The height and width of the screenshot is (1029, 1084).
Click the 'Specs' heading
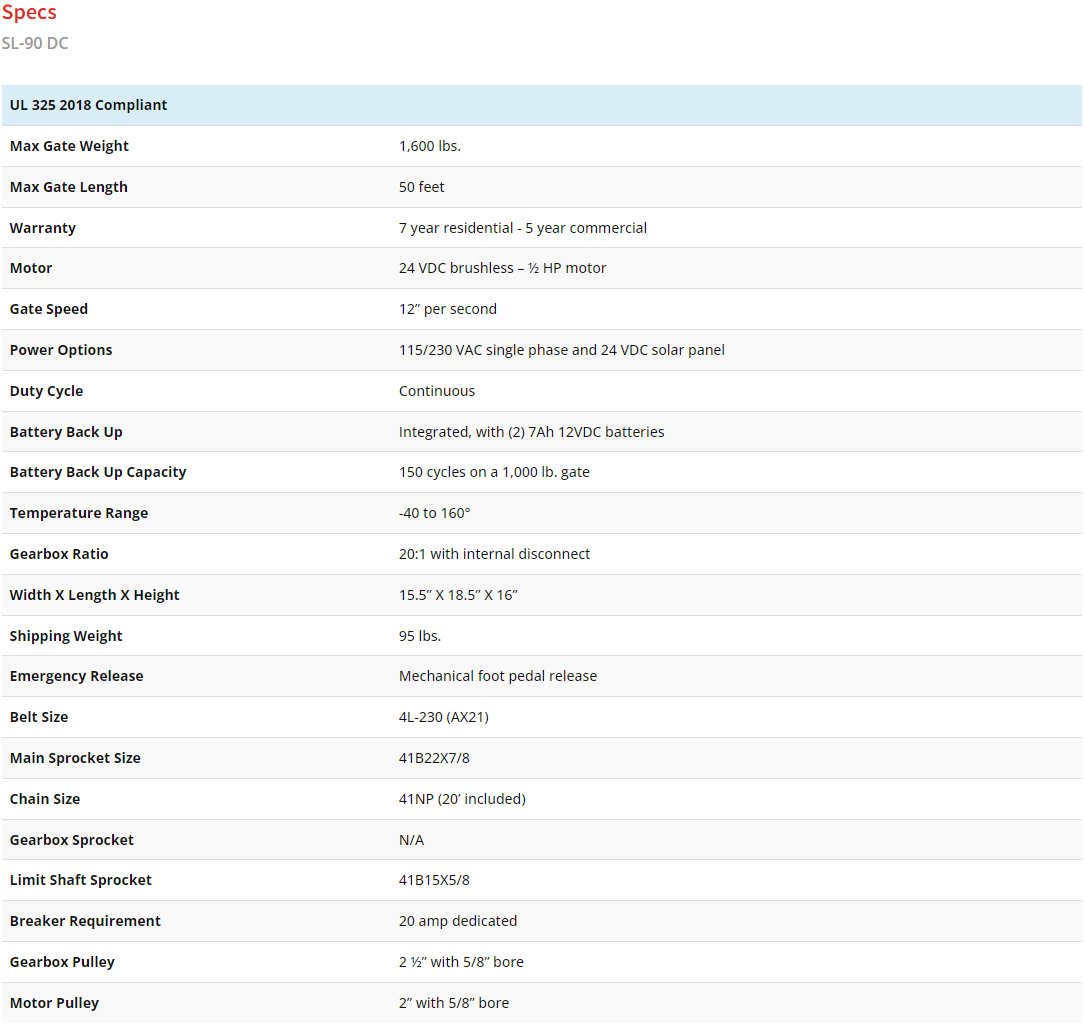pos(29,12)
